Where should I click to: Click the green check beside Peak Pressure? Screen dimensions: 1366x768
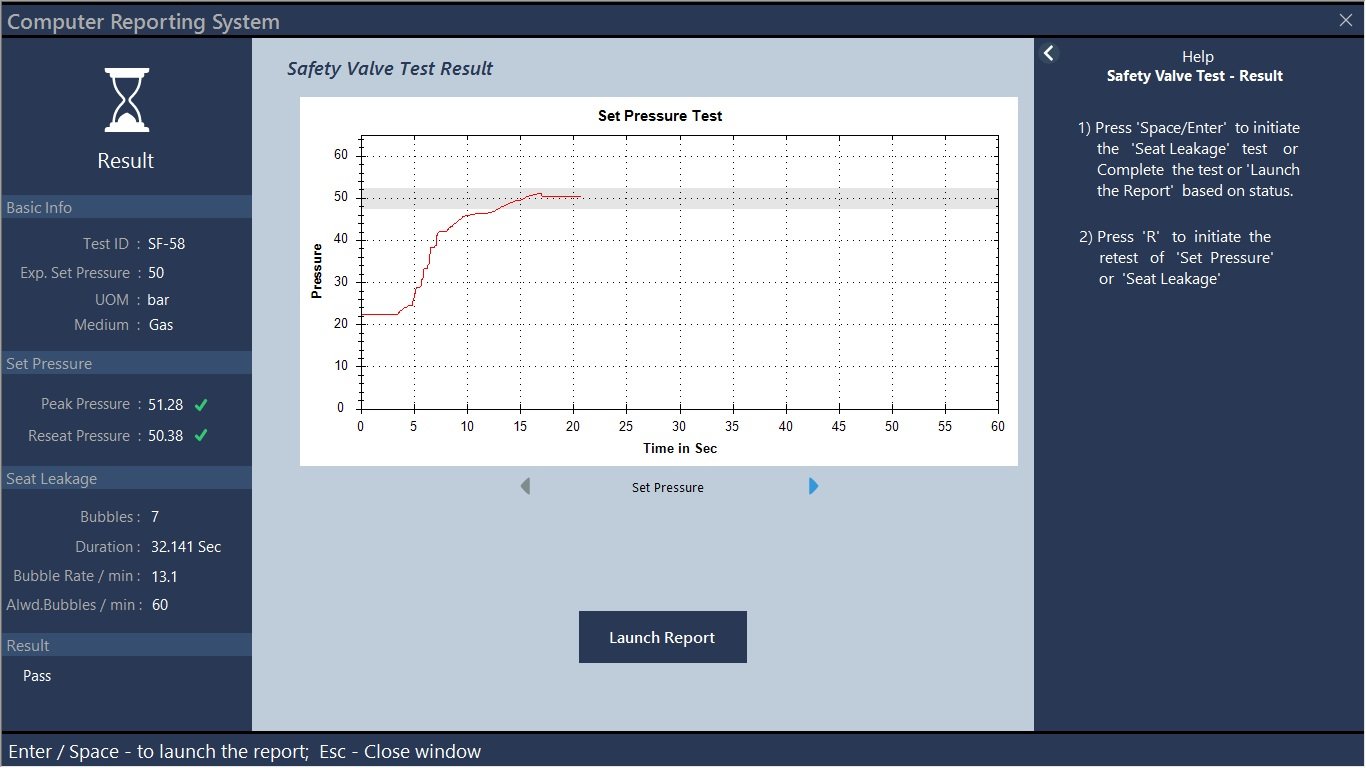pyautogui.click(x=201, y=405)
